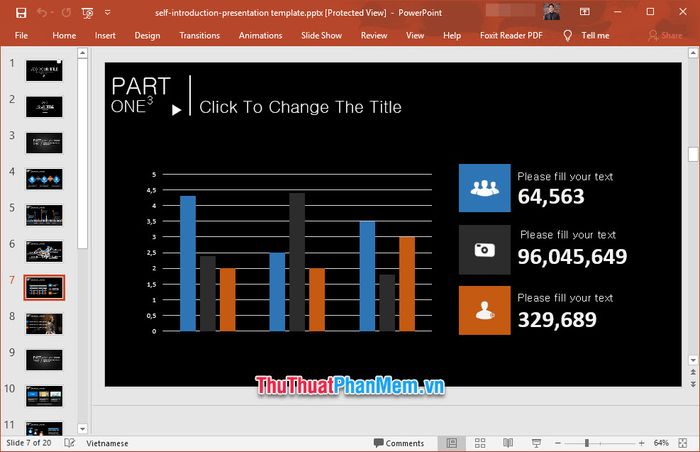Click the white play triangle on slide
The image size is (700, 452).
176,110
